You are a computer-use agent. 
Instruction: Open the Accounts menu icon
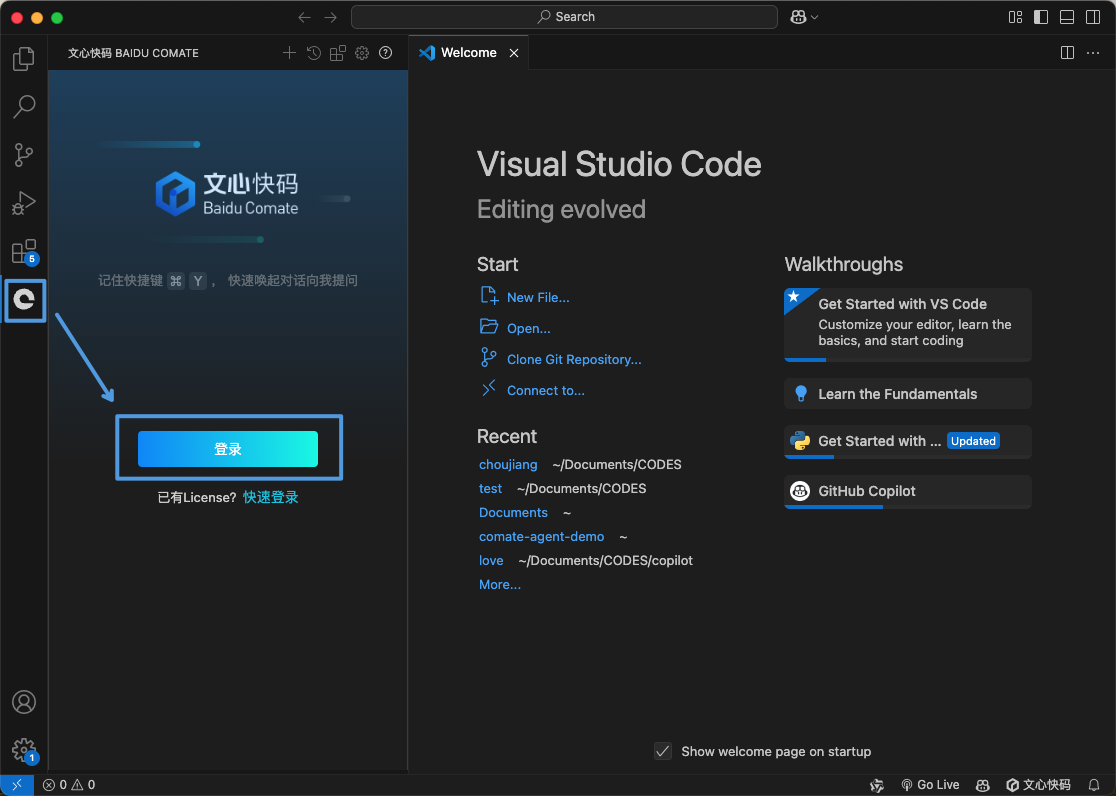(x=23, y=702)
